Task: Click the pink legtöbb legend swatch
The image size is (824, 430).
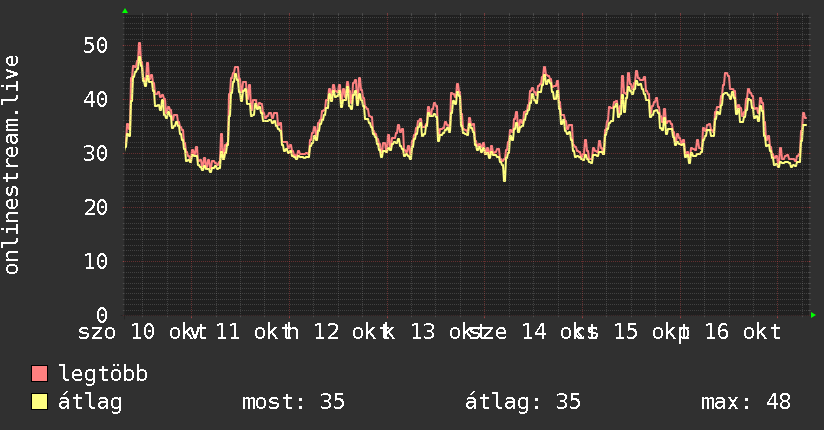Action: click(39, 373)
